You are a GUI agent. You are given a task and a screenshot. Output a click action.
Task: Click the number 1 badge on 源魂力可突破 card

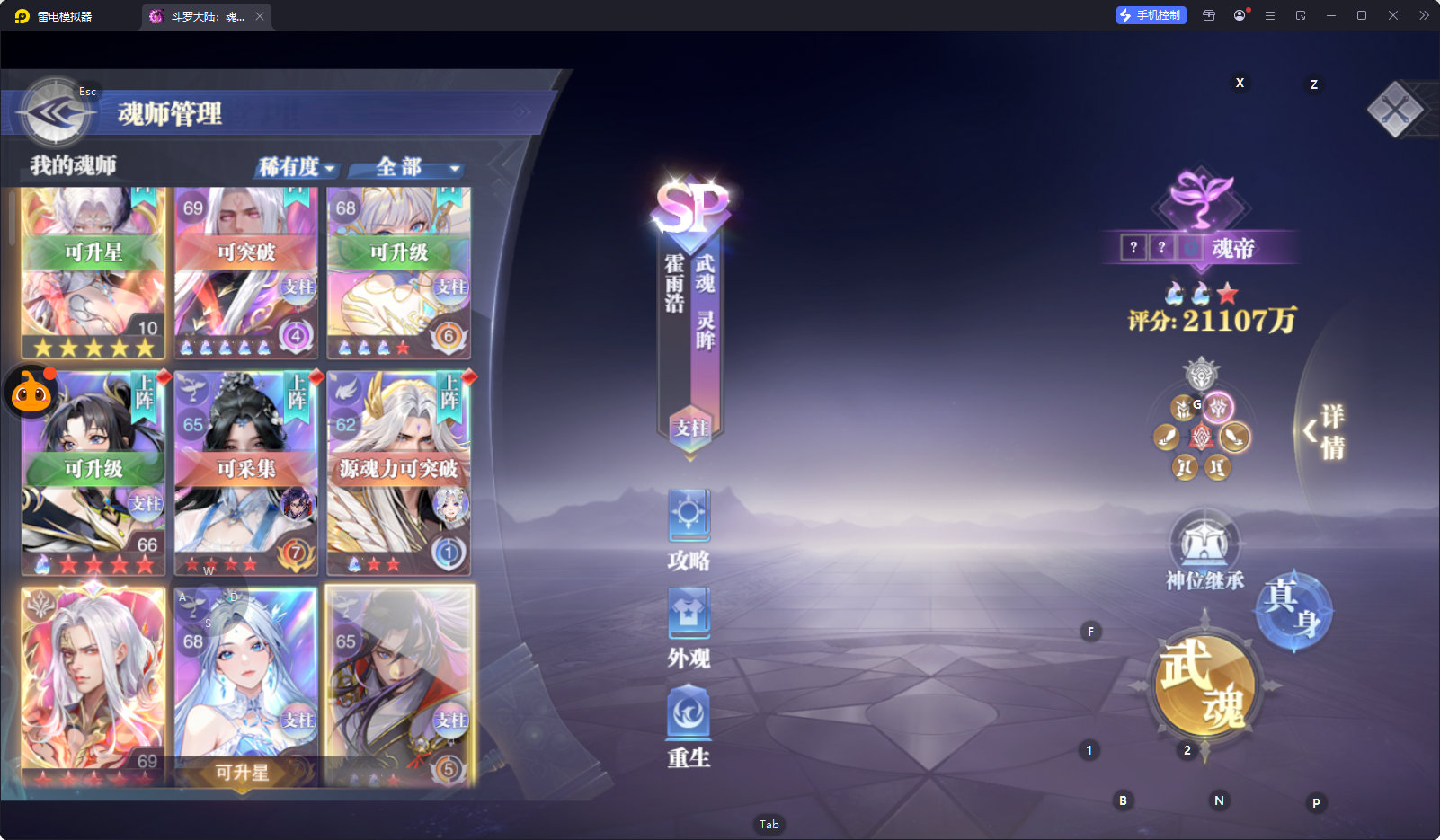pyautogui.click(x=449, y=553)
